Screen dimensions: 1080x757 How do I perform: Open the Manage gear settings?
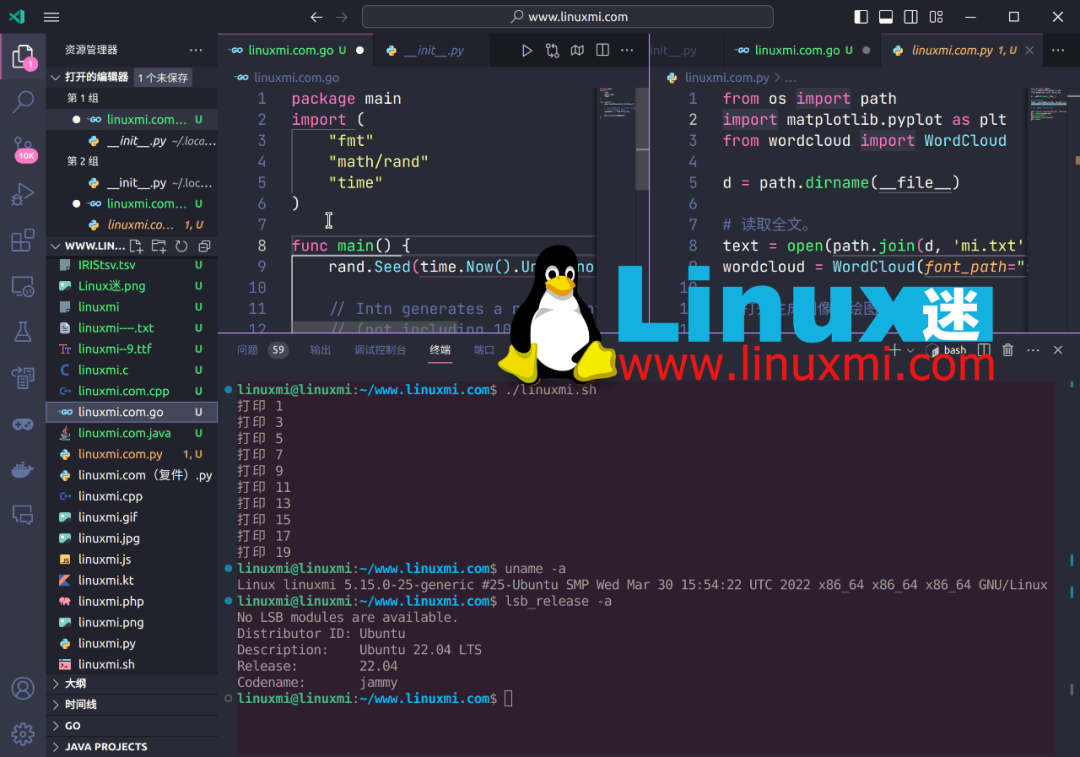(23, 734)
